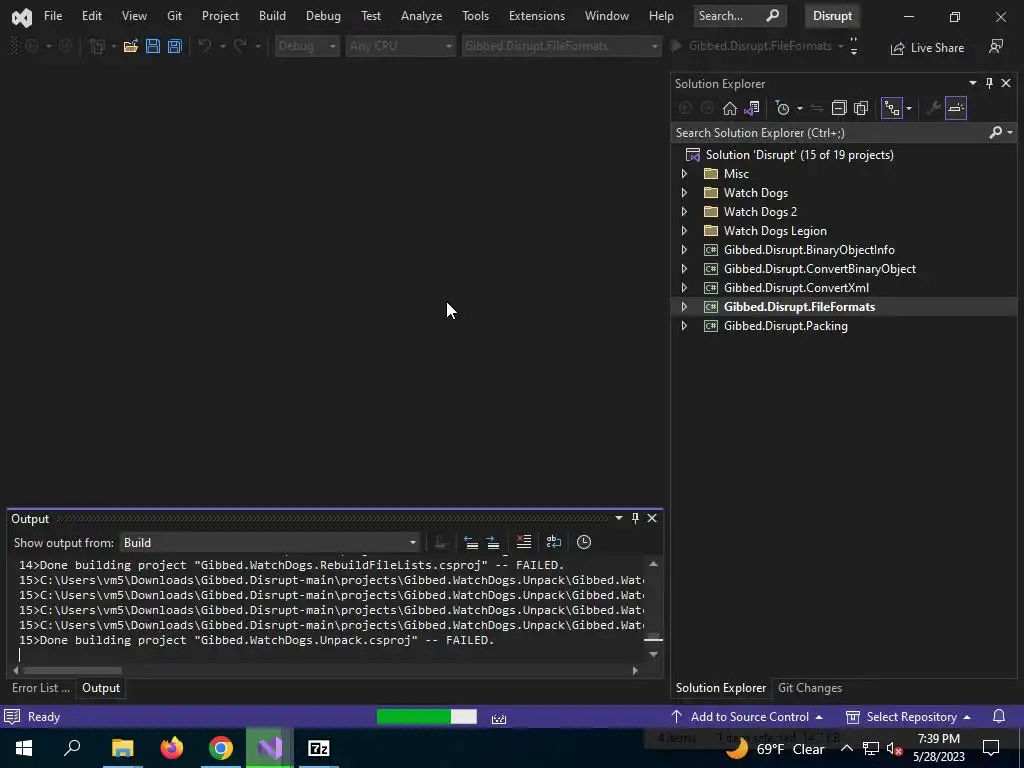Toggle Word Wrap in Output panel
The width and height of the screenshot is (1024, 768).
tap(554, 542)
